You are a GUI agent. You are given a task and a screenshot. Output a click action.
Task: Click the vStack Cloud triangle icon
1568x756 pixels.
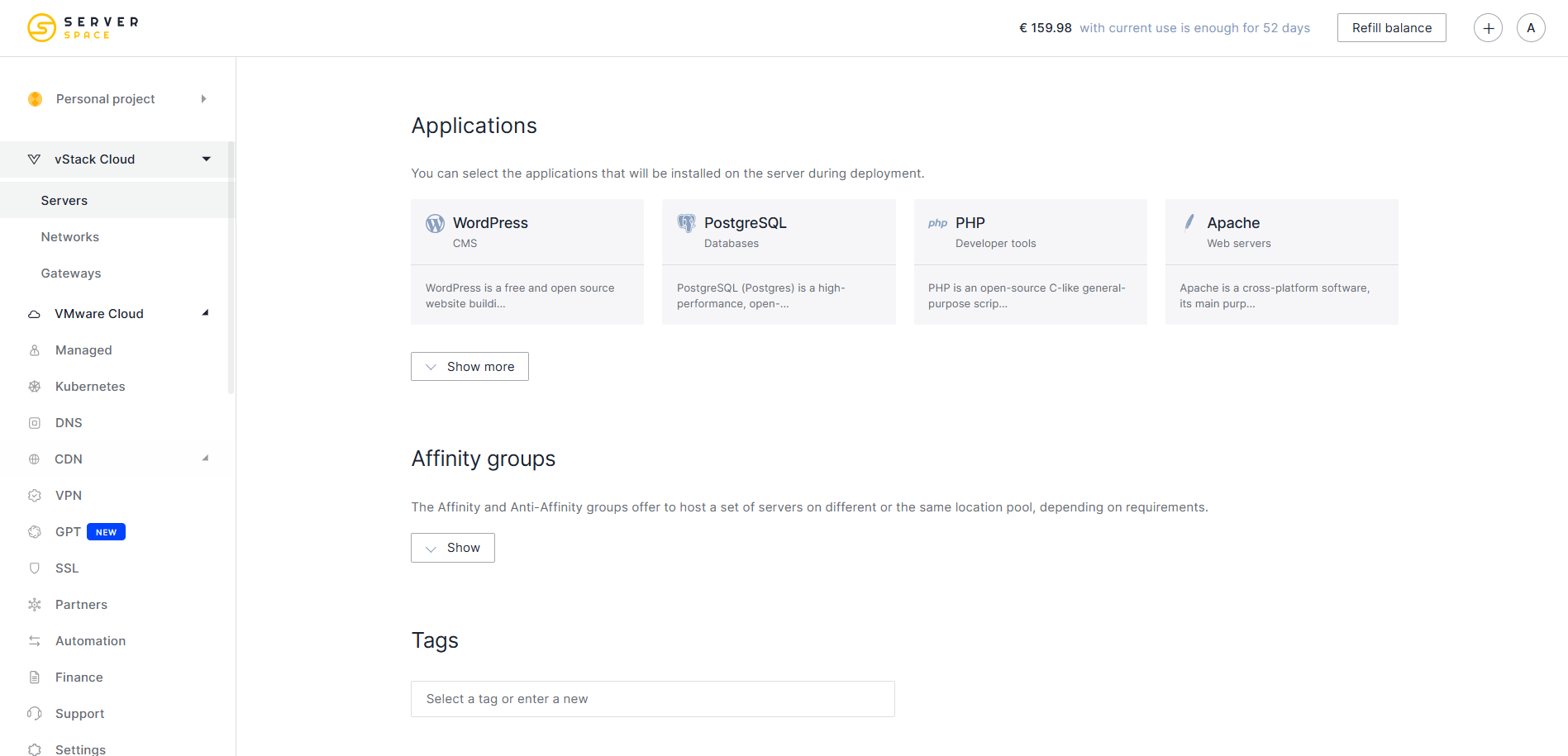(x=34, y=159)
